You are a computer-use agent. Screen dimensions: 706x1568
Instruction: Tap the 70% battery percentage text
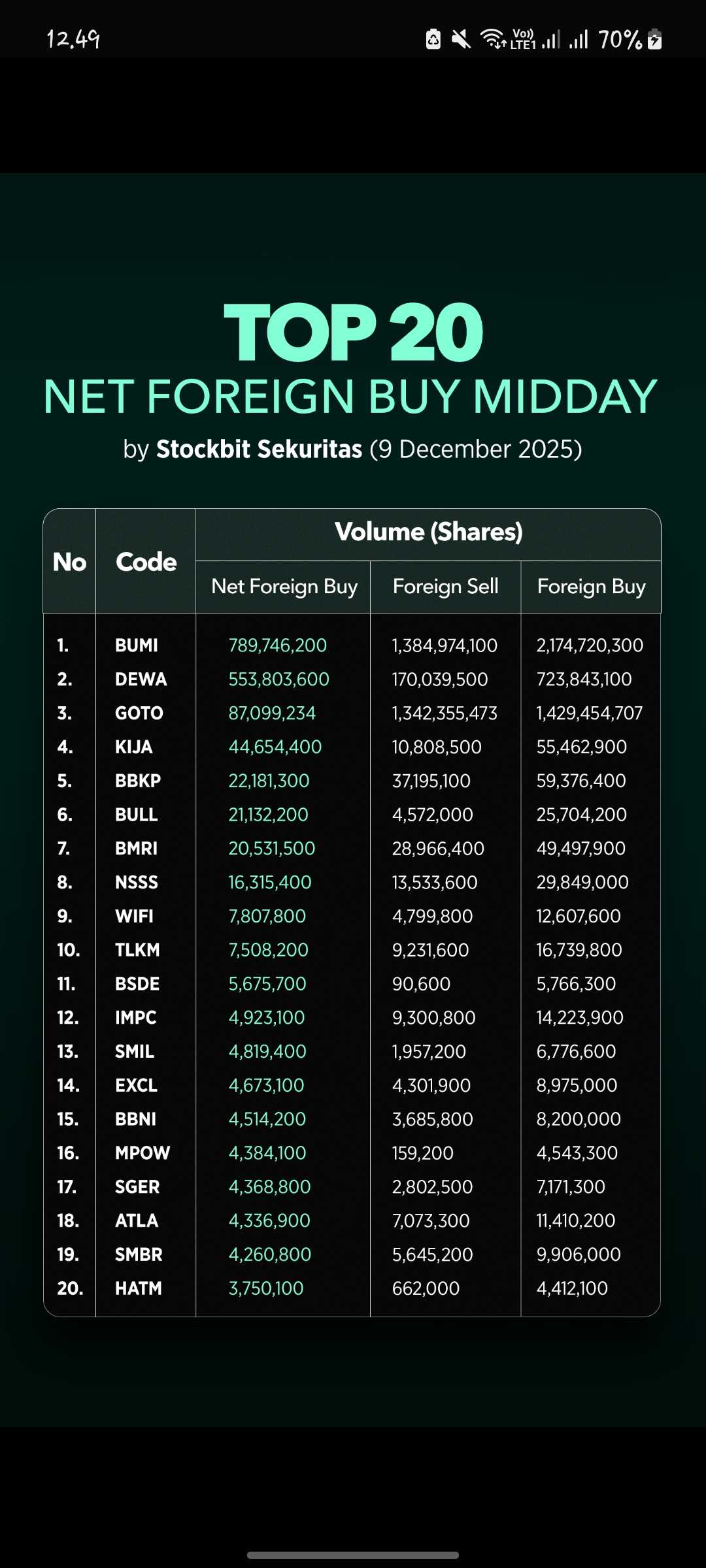tap(620, 40)
